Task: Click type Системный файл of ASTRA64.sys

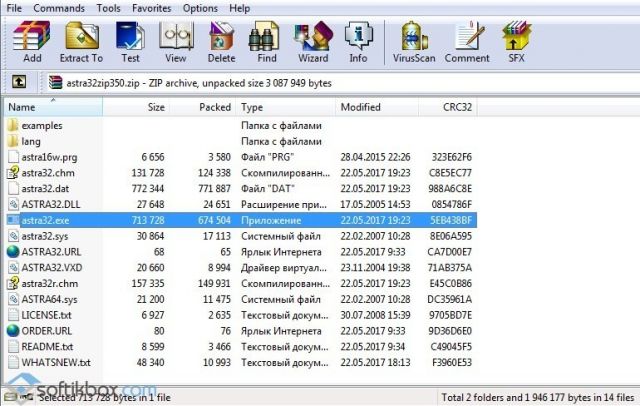Action: pos(280,299)
